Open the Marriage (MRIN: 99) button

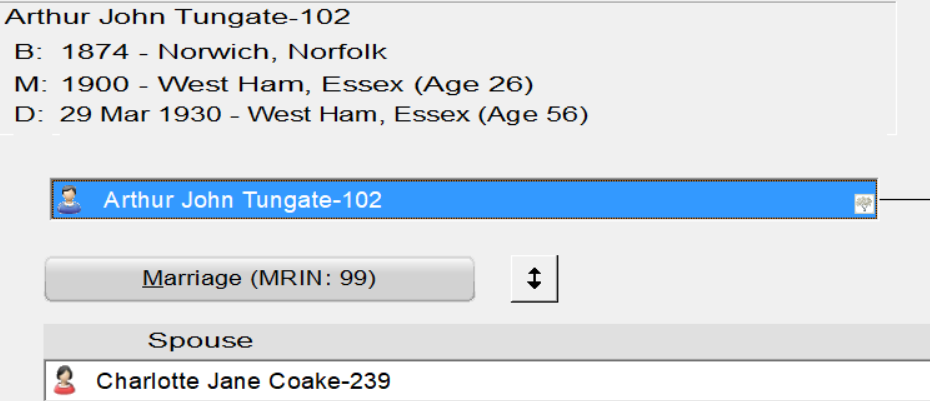[x=260, y=278]
